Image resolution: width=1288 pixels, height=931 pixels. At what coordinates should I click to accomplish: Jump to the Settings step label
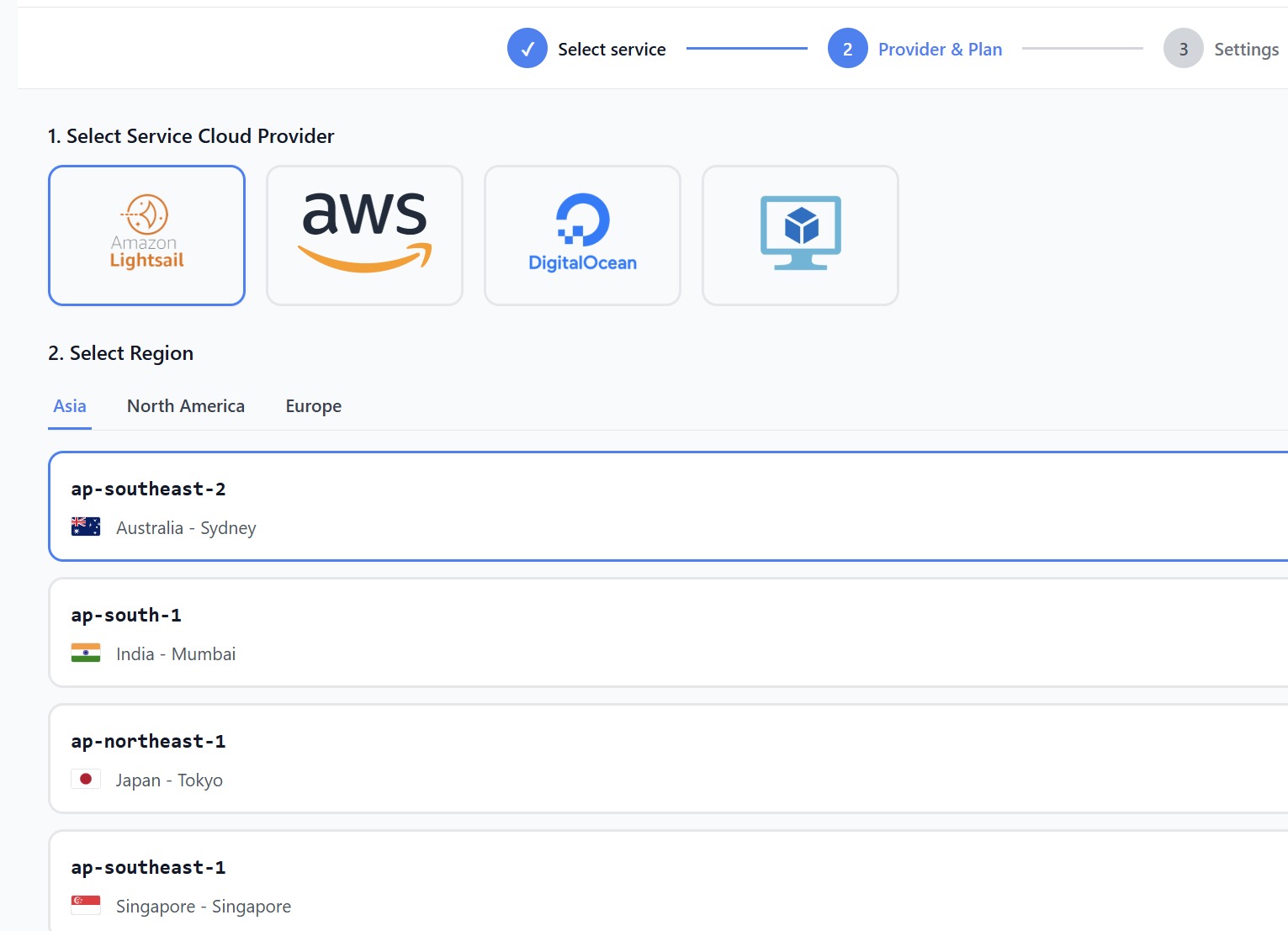coord(1246,50)
